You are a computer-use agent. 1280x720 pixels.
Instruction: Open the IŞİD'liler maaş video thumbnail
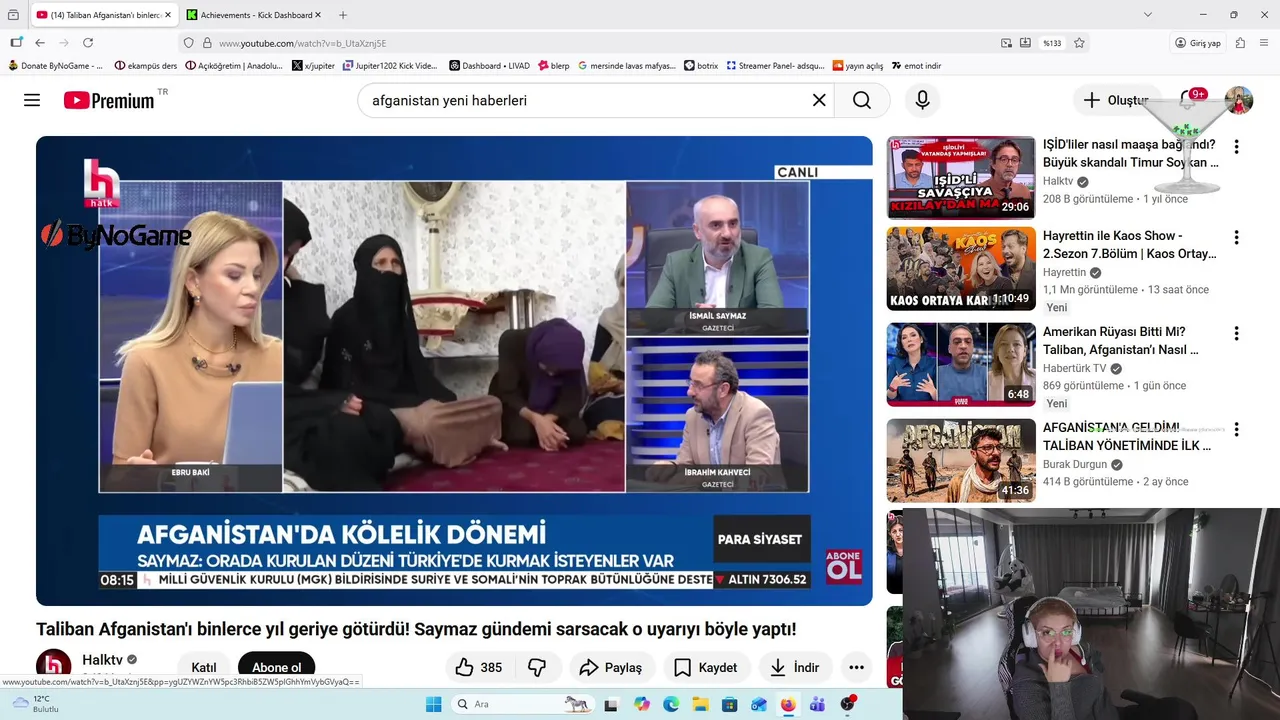tap(961, 178)
